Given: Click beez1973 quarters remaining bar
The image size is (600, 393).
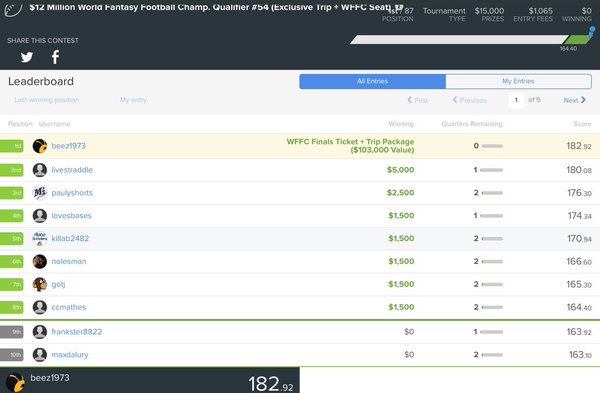Looking at the screenshot, I should [492, 146].
